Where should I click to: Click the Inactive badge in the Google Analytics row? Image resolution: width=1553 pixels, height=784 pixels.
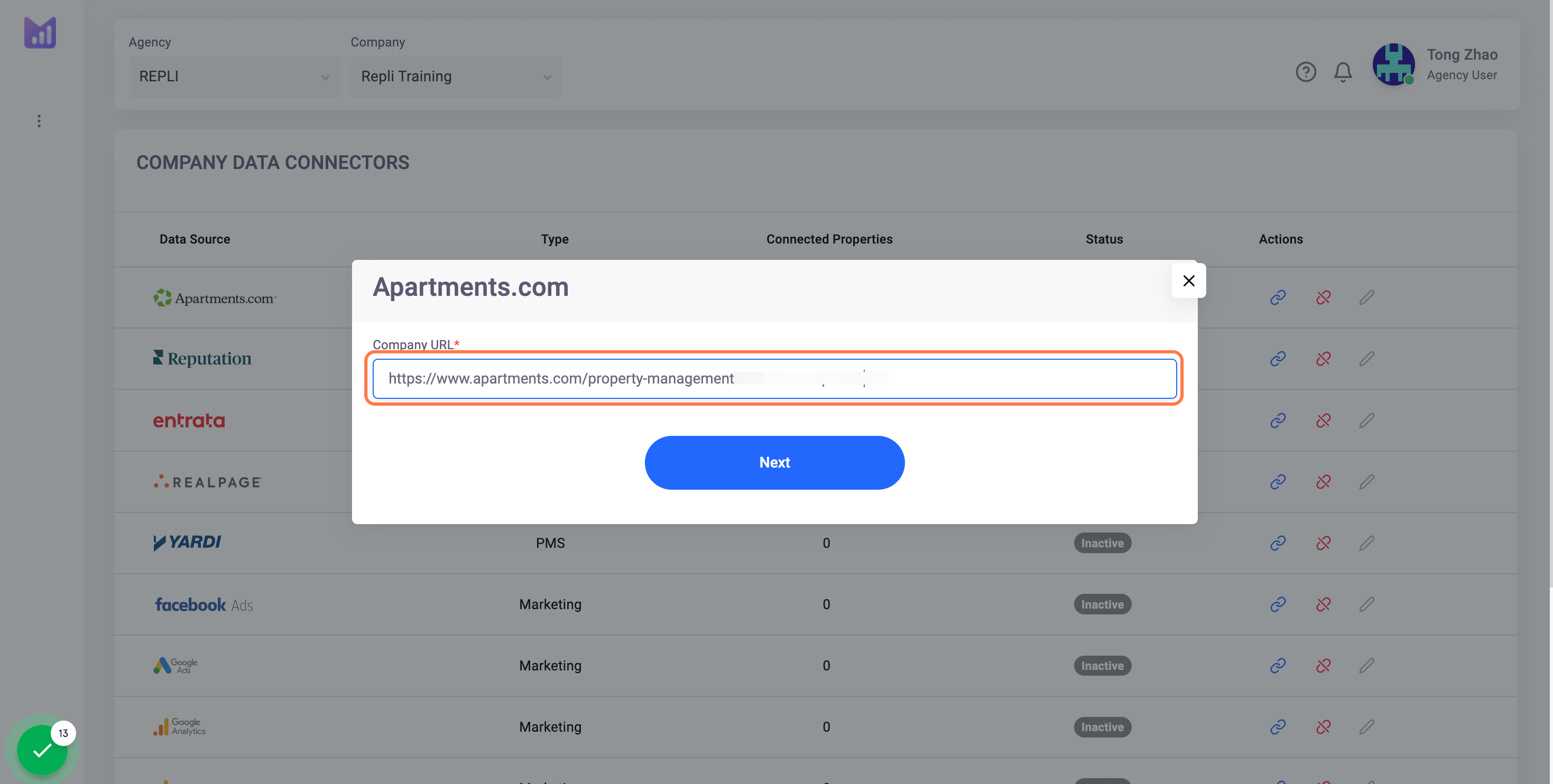(x=1102, y=727)
